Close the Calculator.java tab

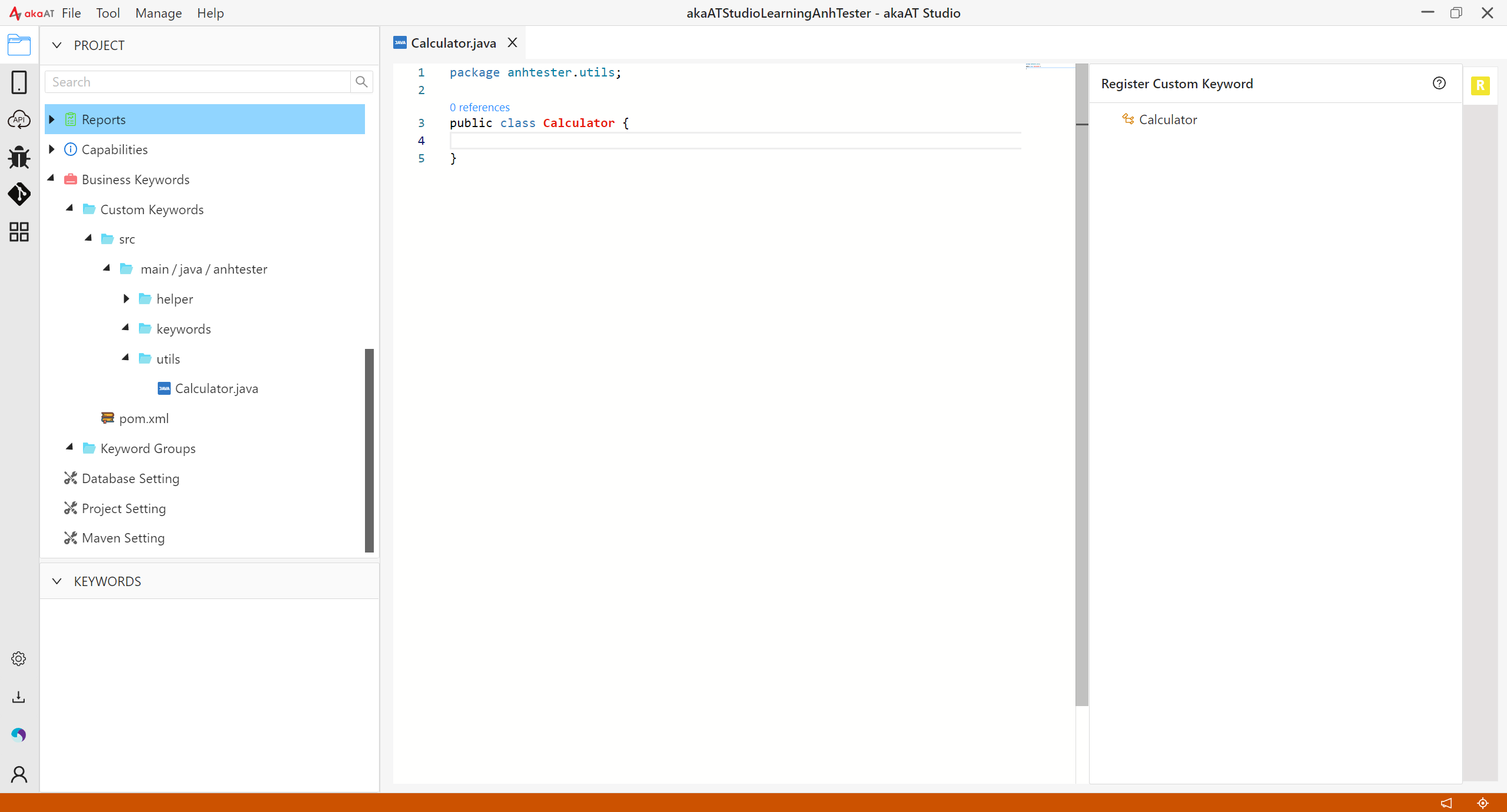(x=513, y=42)
